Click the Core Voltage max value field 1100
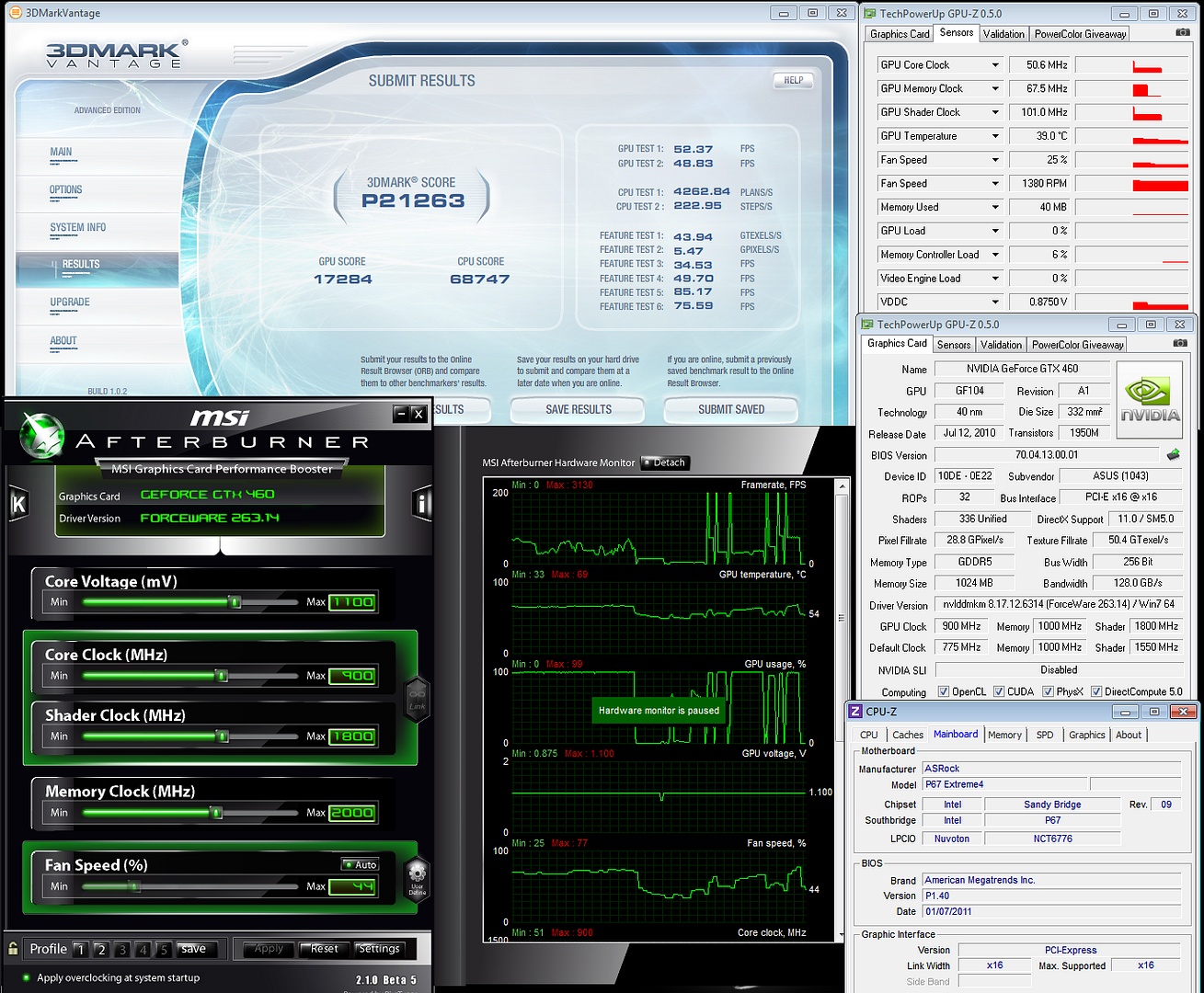1204x993 pixels. (x=353, y=602)
